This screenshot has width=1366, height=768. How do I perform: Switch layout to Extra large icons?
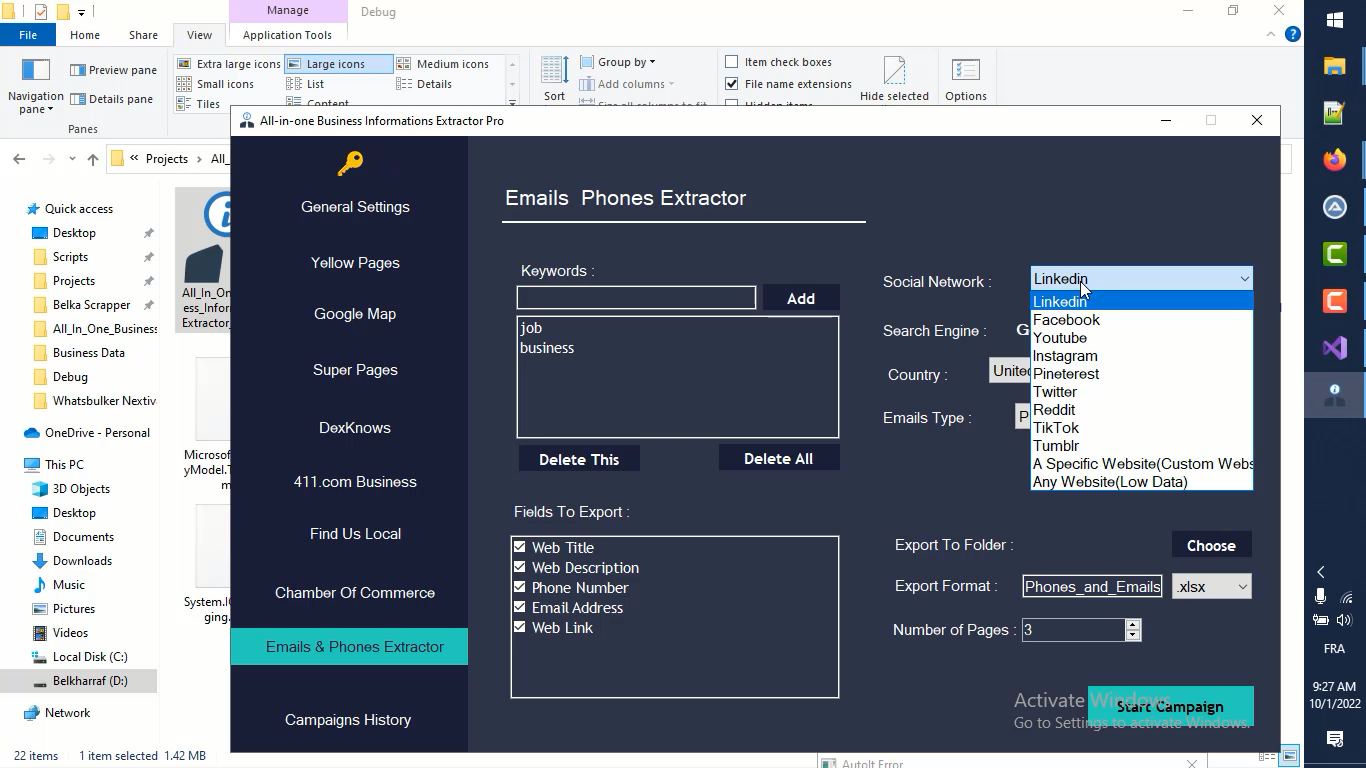click(228, 64)
